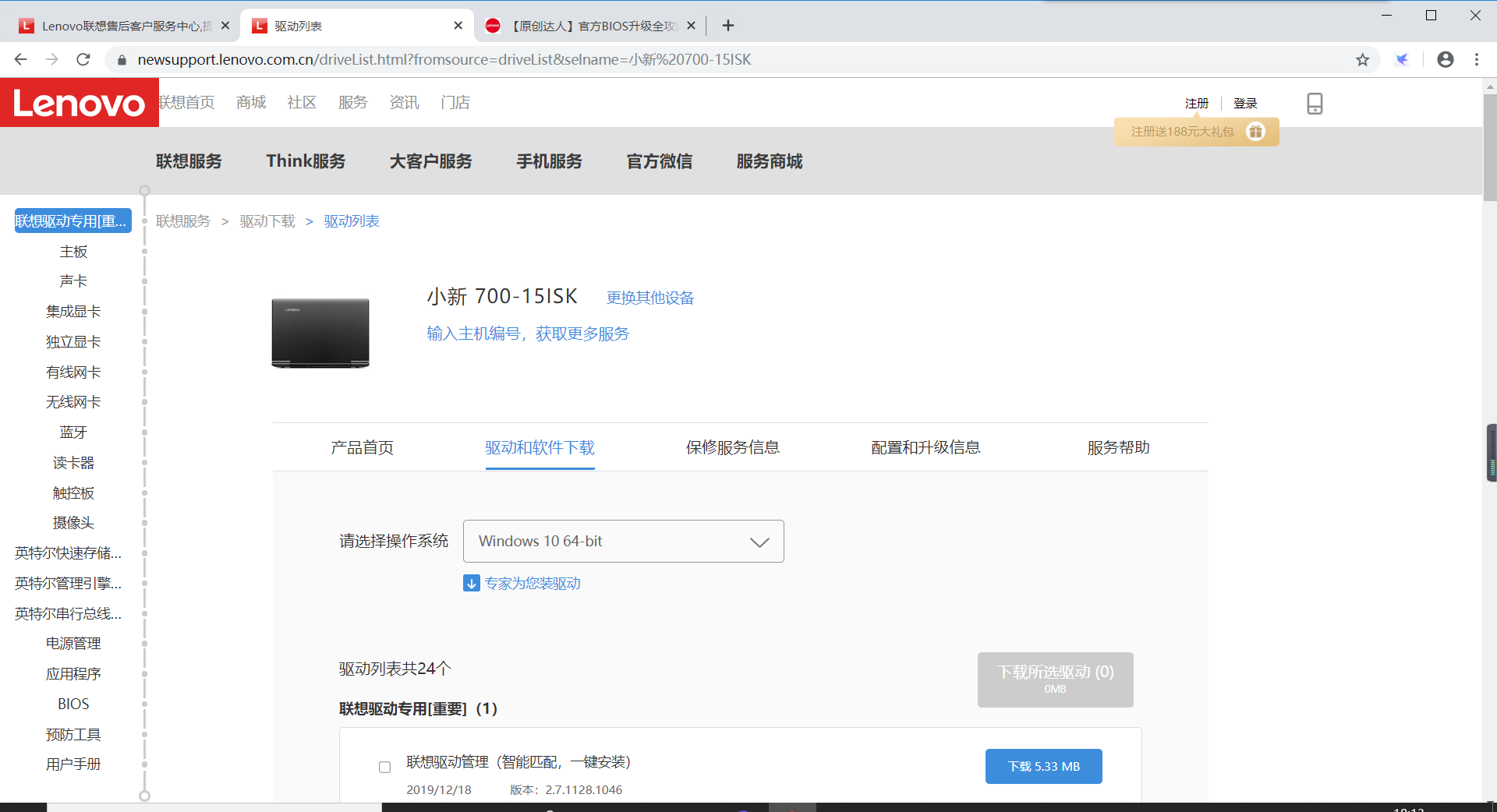The width and height of the screenshot is (1497, 812).
Task: Click the page vertical scrollbar thumb
Action: (1490, 147)
